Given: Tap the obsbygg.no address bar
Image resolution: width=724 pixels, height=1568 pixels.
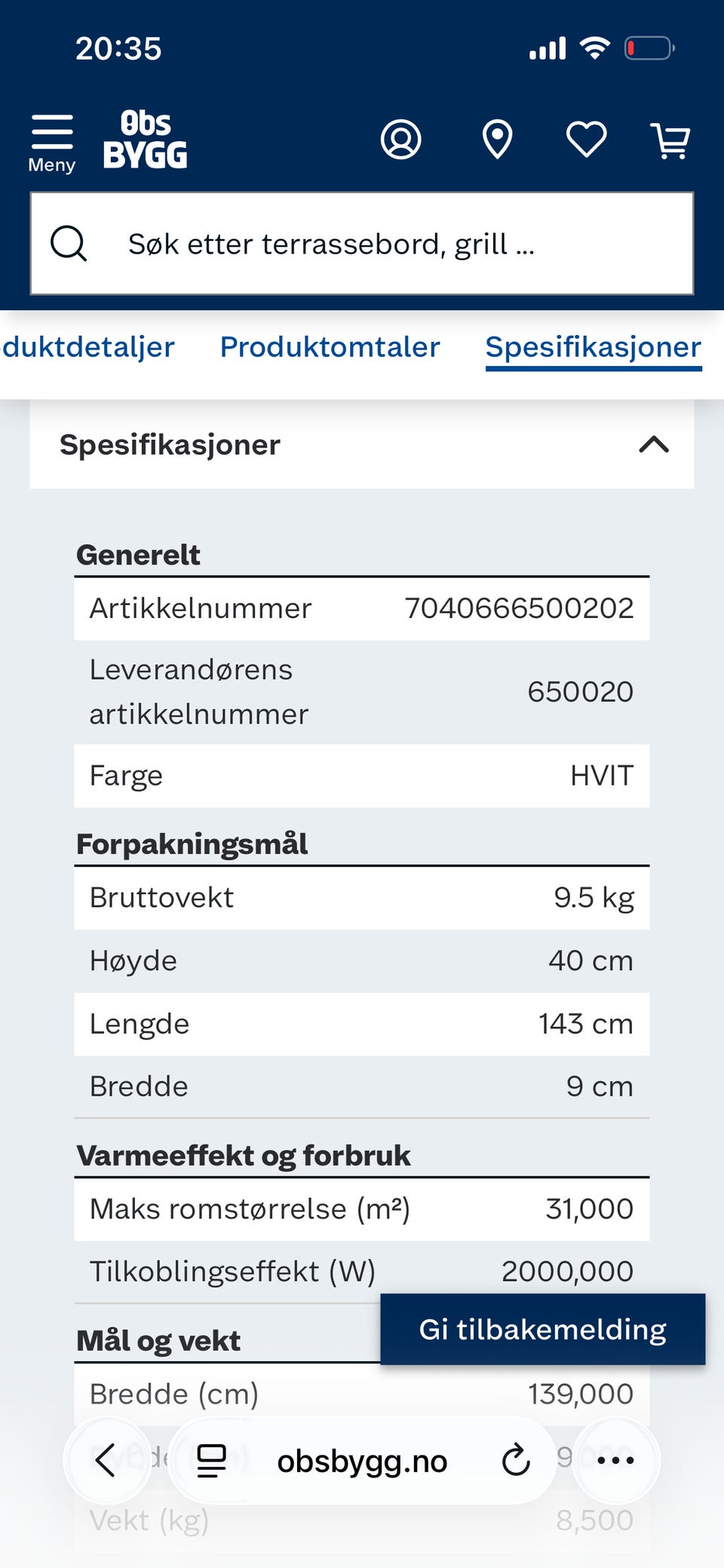Looking at the screenshot, I should pos(362,1461).
